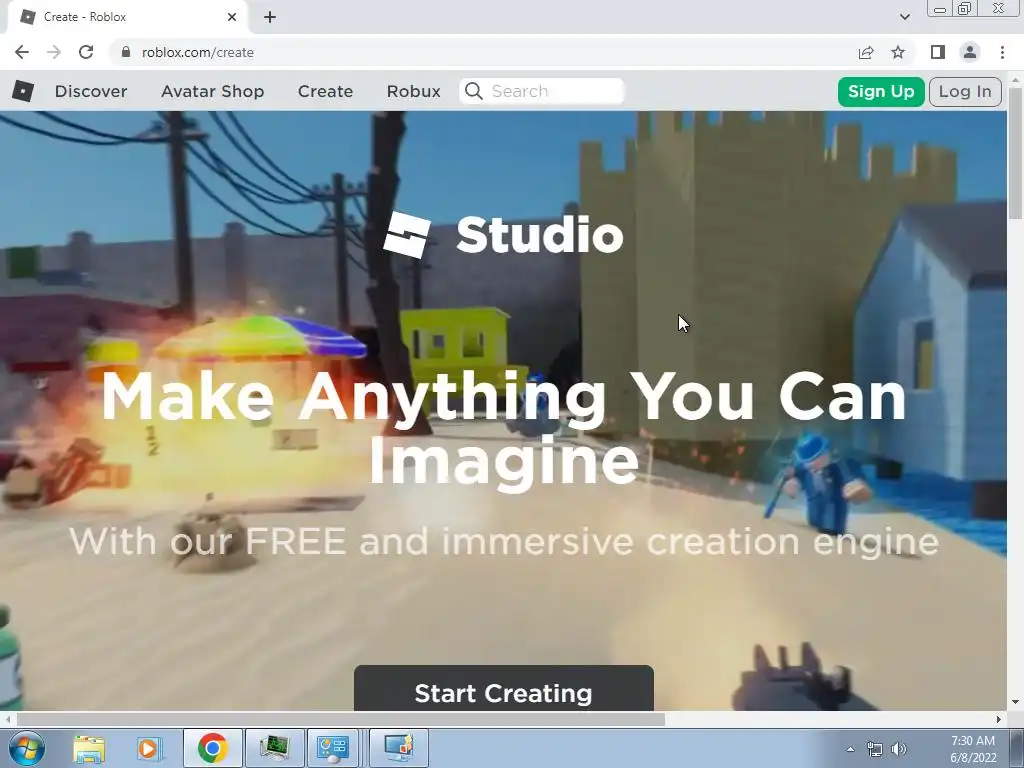Select the Create - Roblox browser tab
Viewport: 1024px width, 768px height.
(127, 17)
